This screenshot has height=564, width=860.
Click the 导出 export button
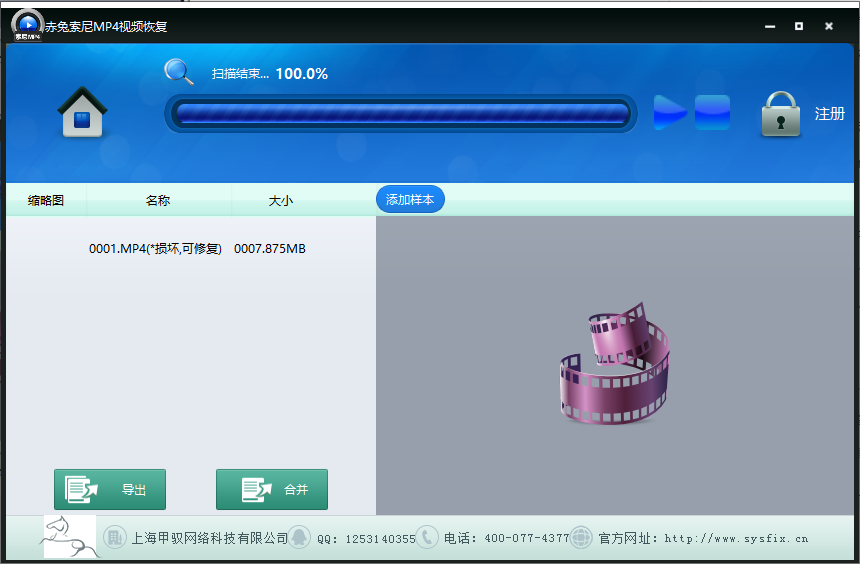click(110, 489)
